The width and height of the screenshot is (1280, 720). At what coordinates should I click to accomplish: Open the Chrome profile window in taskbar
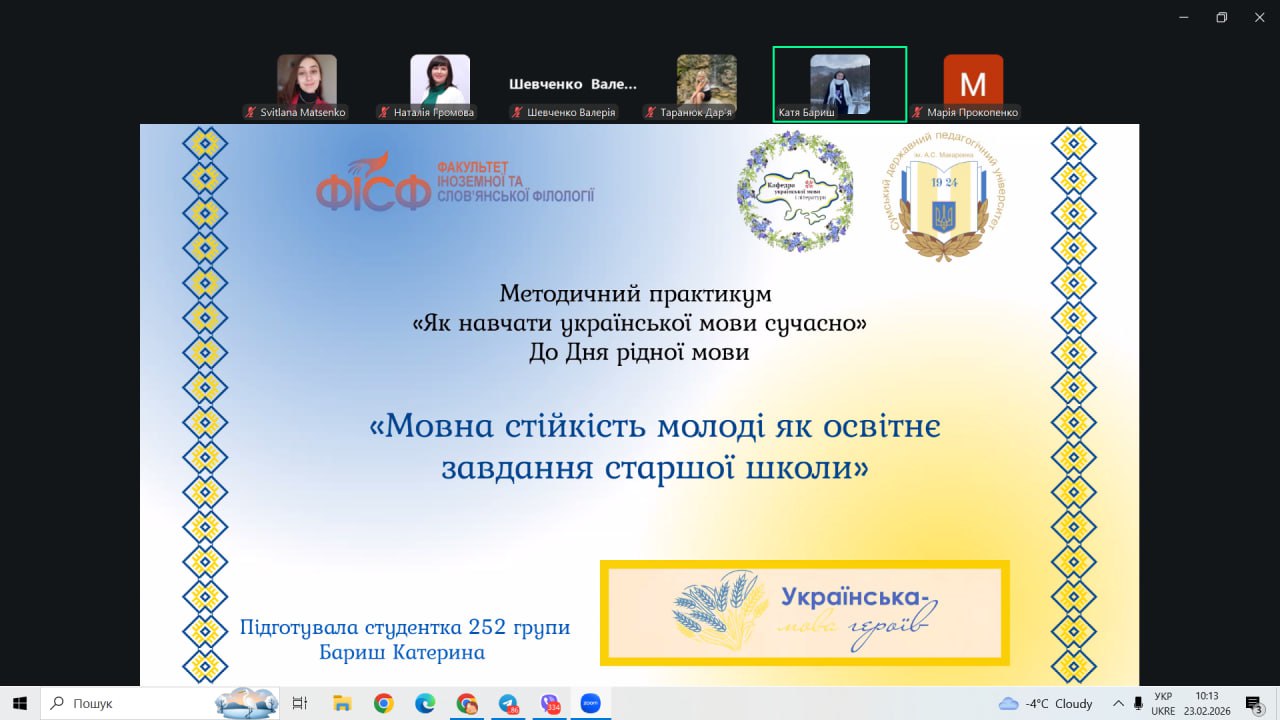(467, 703)
